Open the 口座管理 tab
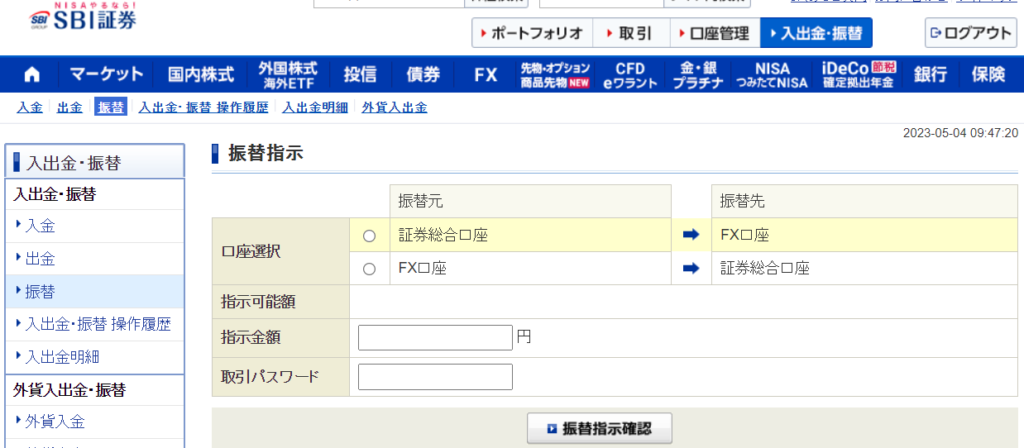Viewport: 1024px width, 448px height. click(712, 33)
